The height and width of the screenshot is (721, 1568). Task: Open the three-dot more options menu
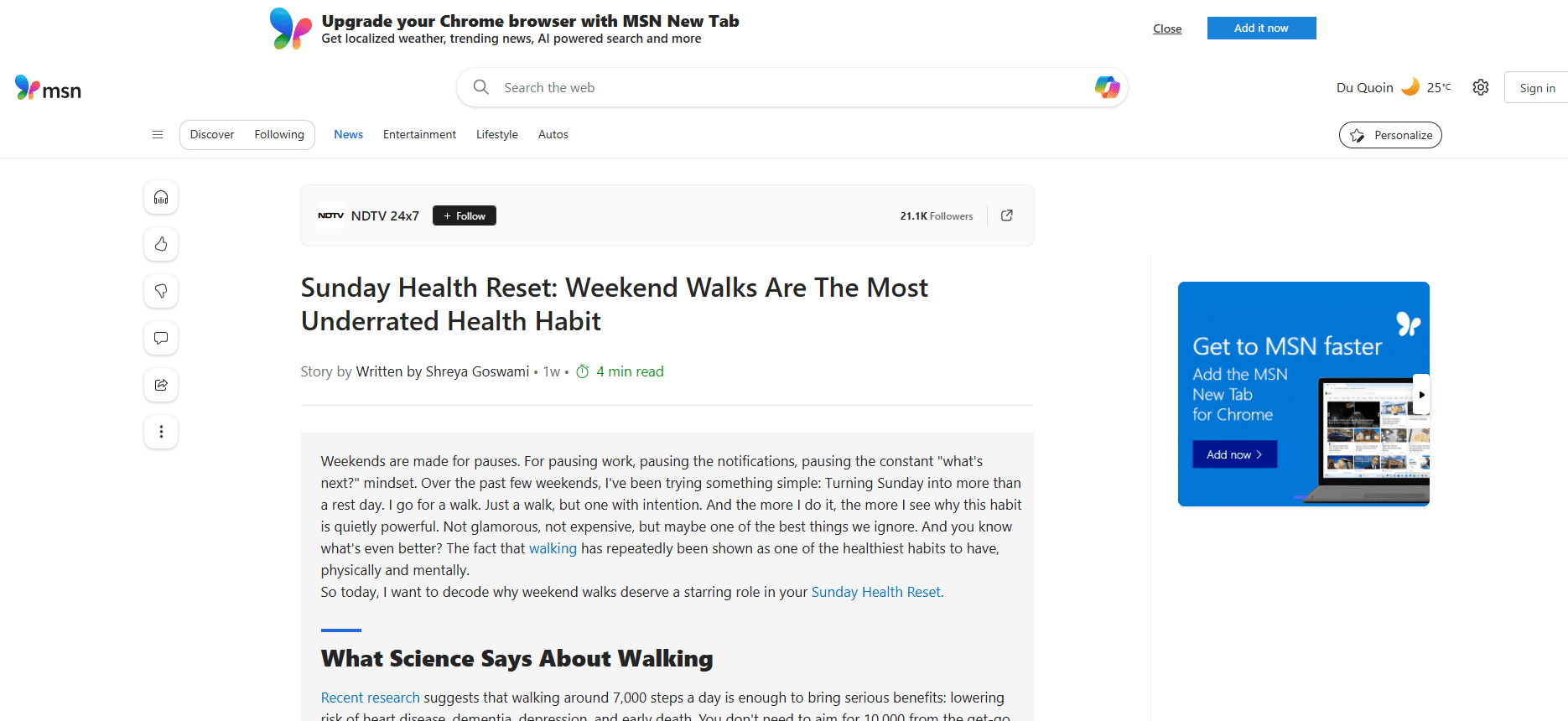pos(161,433)
